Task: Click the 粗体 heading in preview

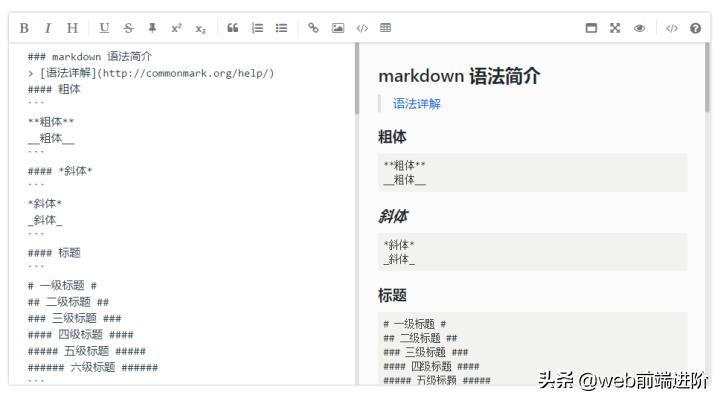Action: [x=392, y=137]
